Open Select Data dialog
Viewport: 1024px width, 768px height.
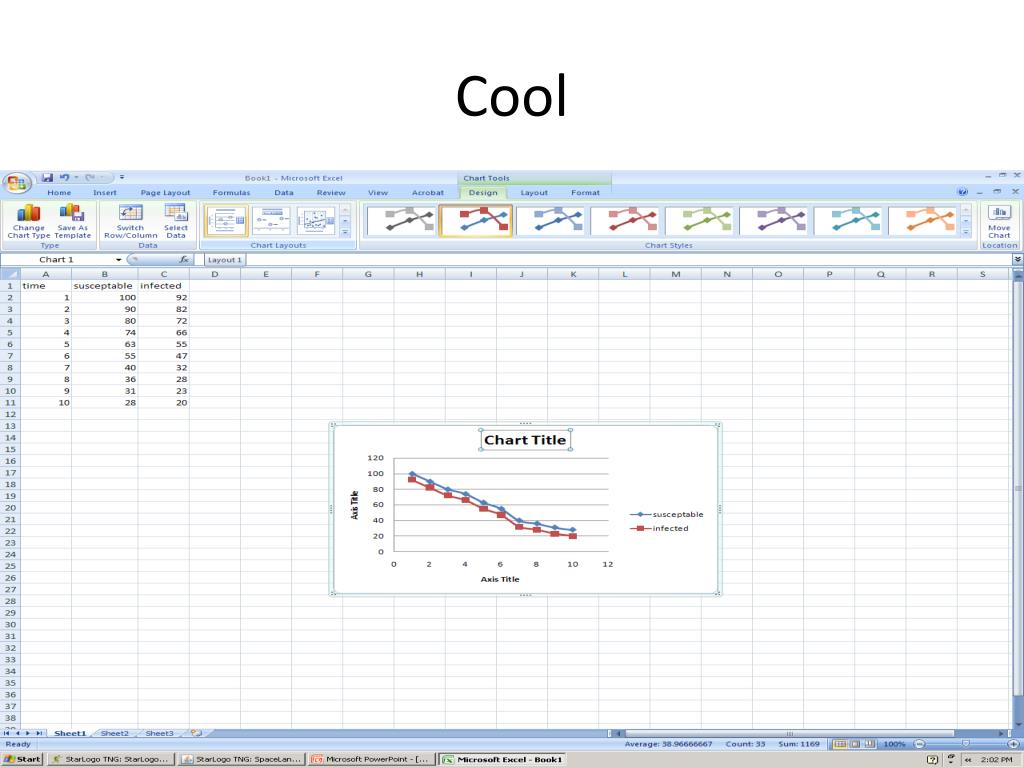click(176, 221)
